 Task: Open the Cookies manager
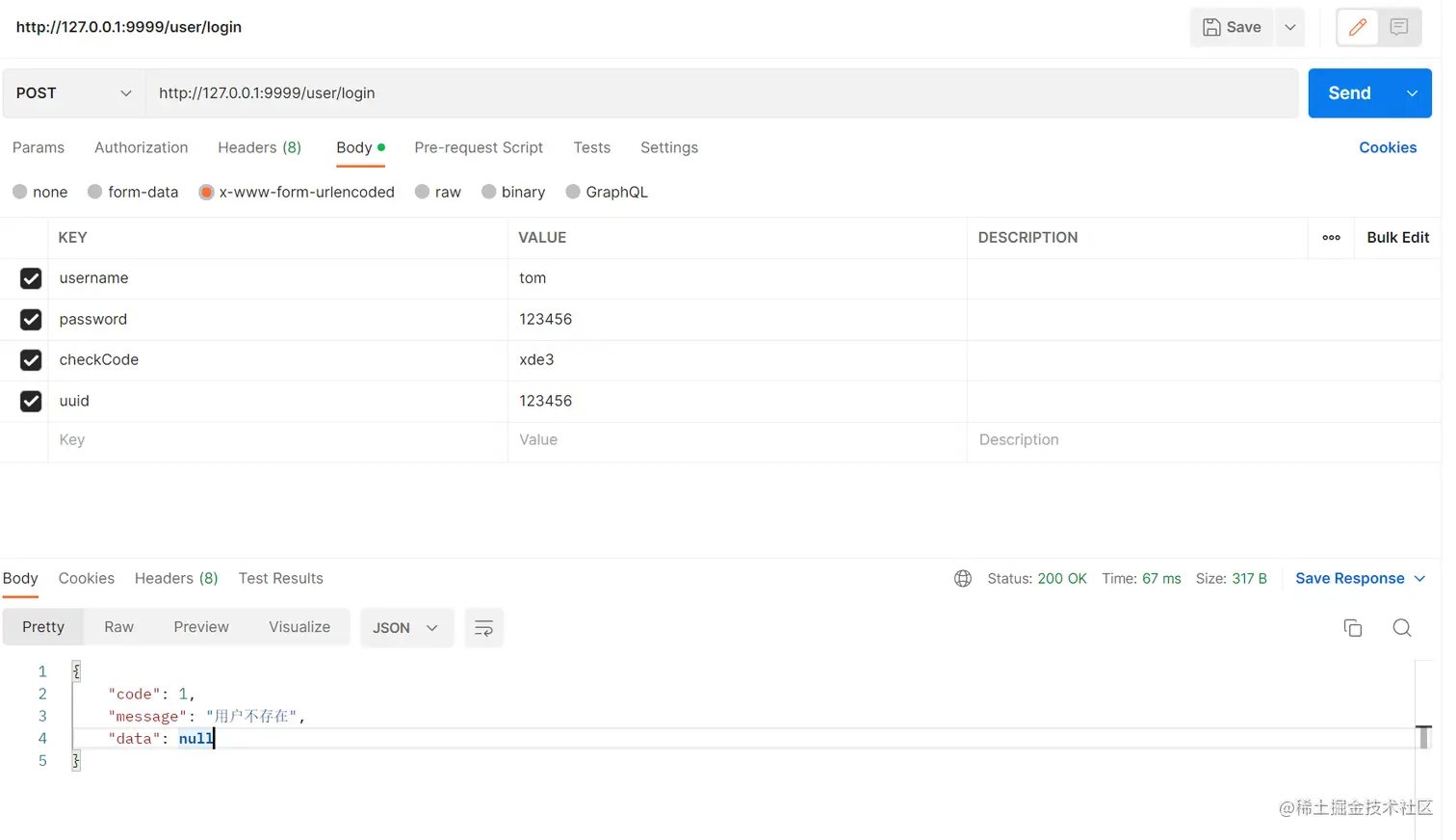tap(1388, 147)
